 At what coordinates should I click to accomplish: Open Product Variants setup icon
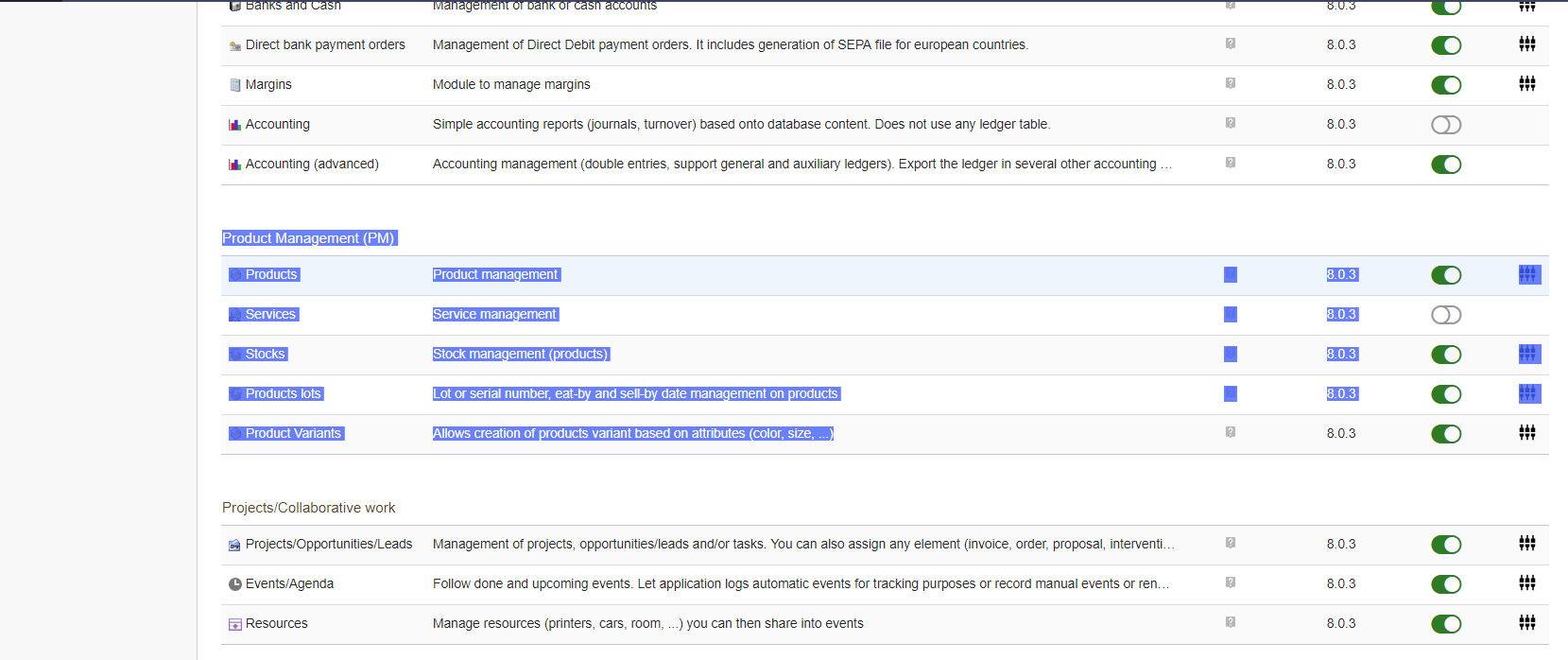(1526, 432)
